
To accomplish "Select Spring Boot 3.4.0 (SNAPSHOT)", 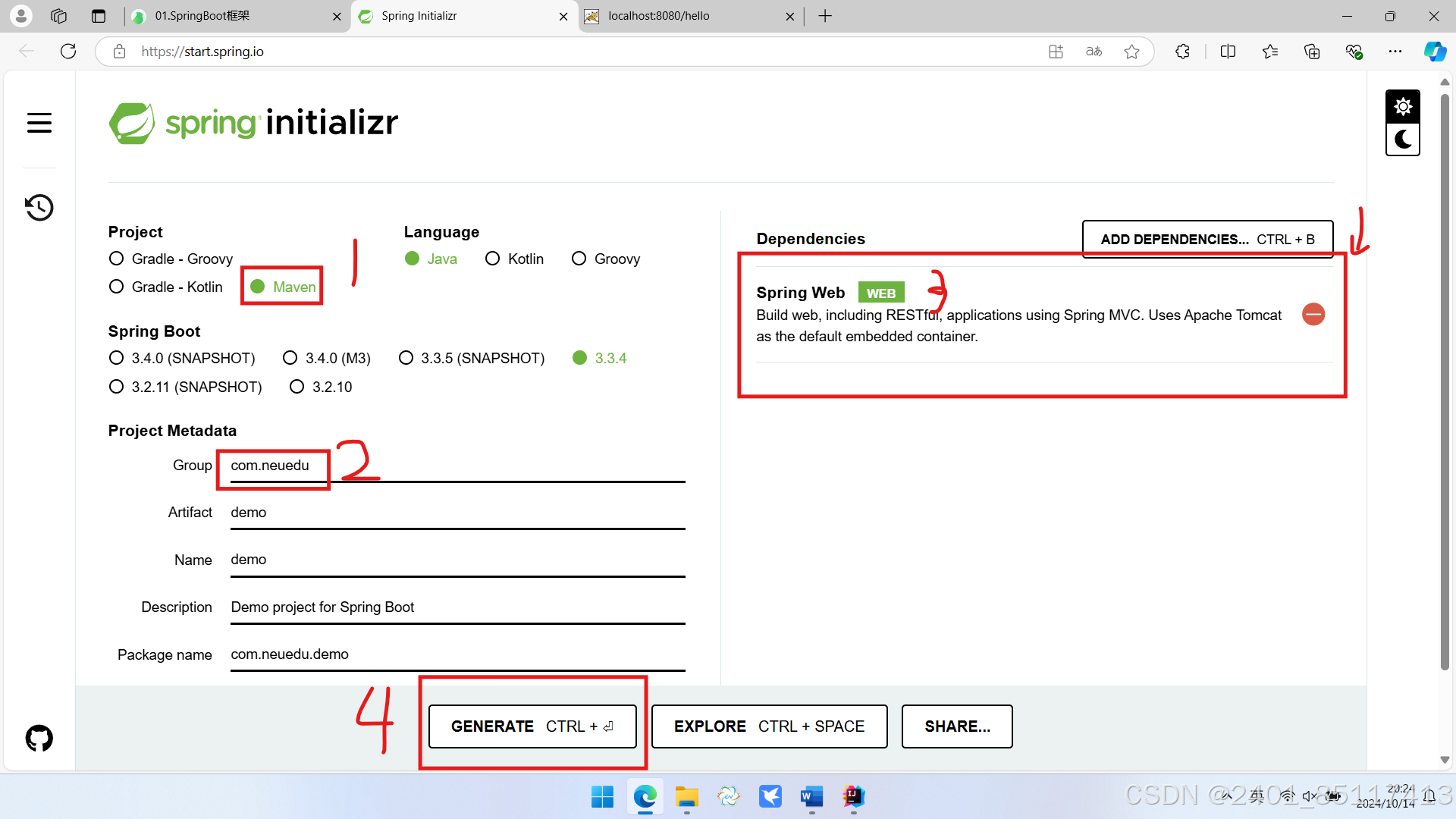I will point(182,358).
